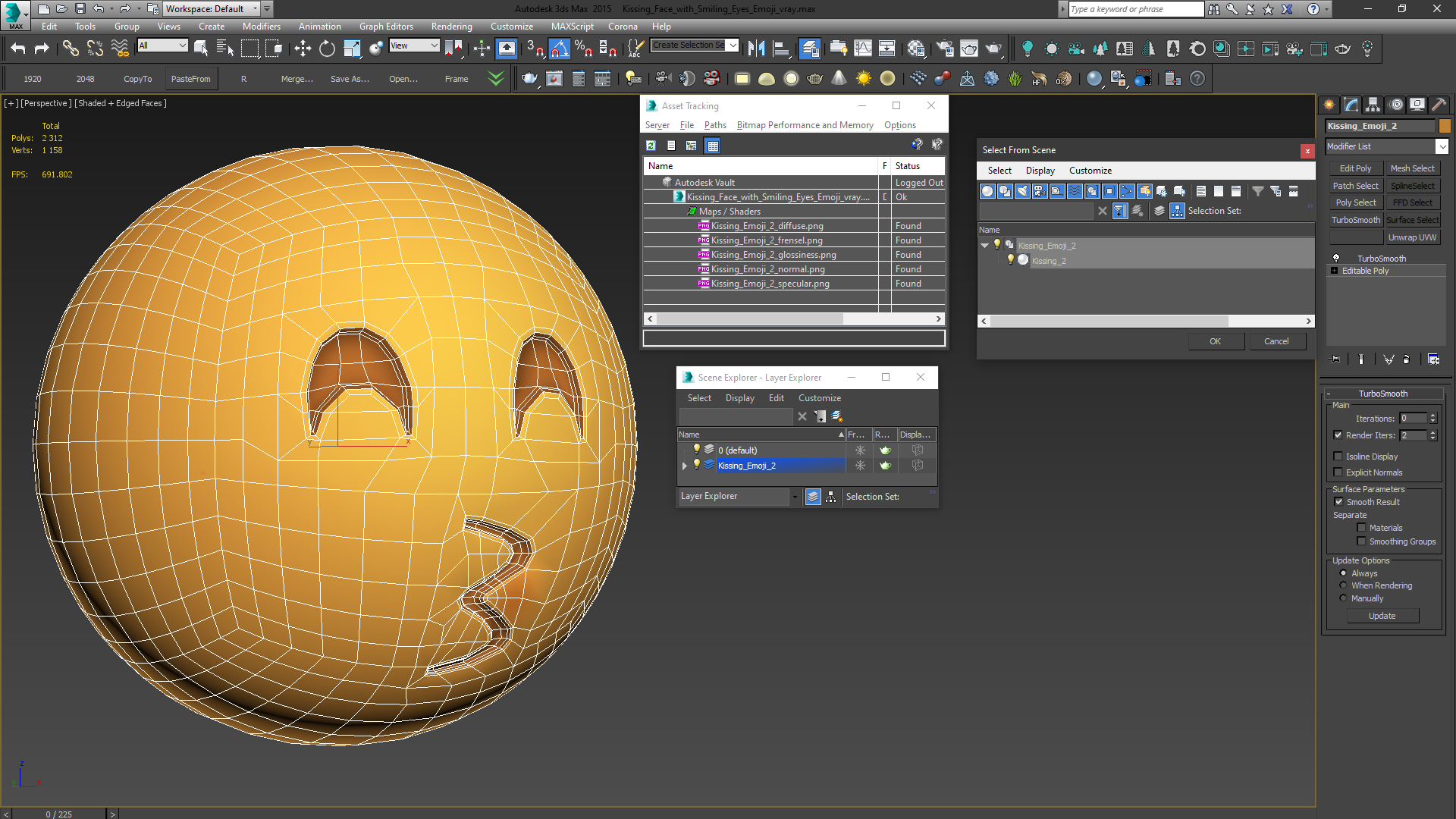The width and height of the screenshot is (1456, 819).
Task: Click the TurboSmooth Update button
Action: [1382, 616]
